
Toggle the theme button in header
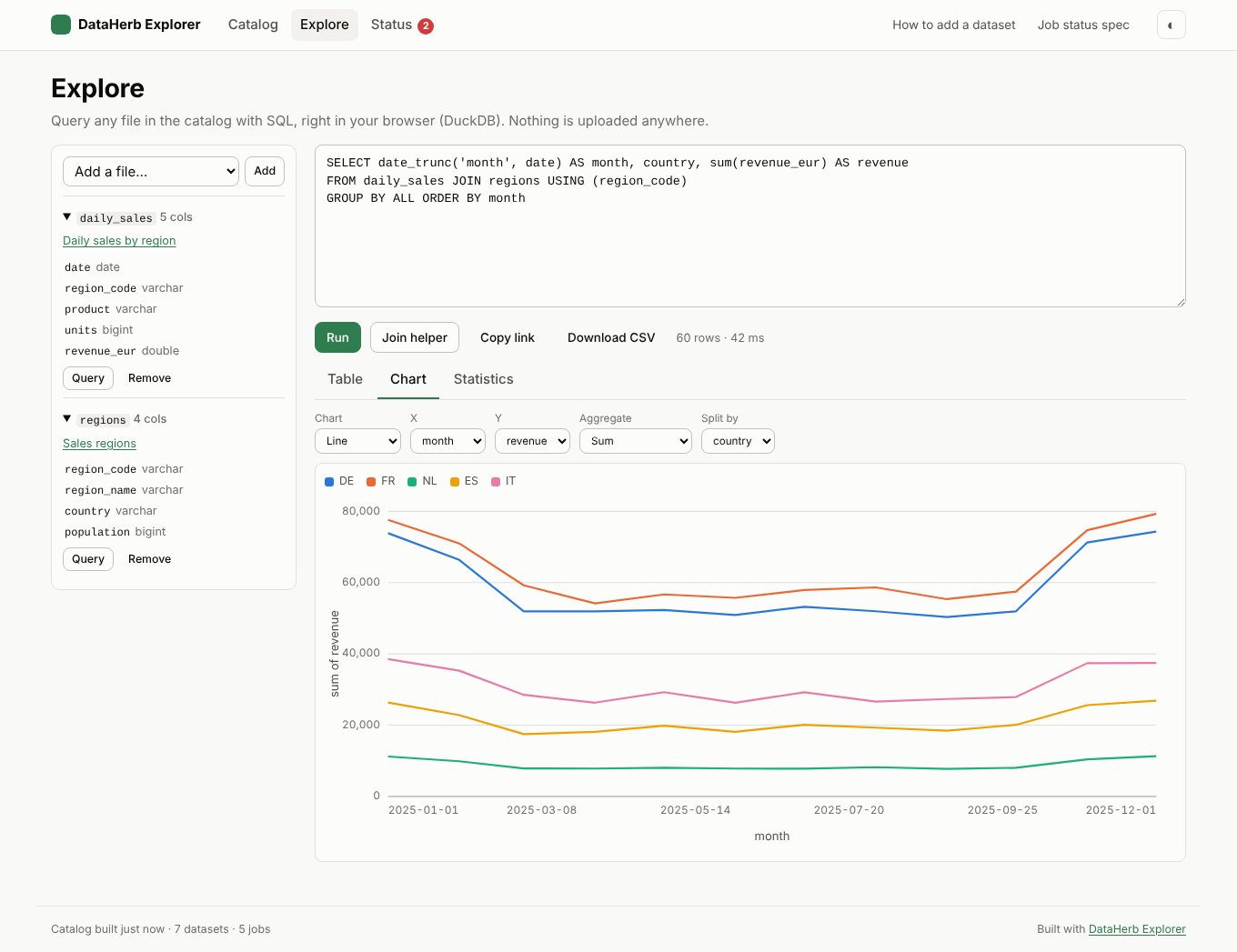coord(1171,25)
